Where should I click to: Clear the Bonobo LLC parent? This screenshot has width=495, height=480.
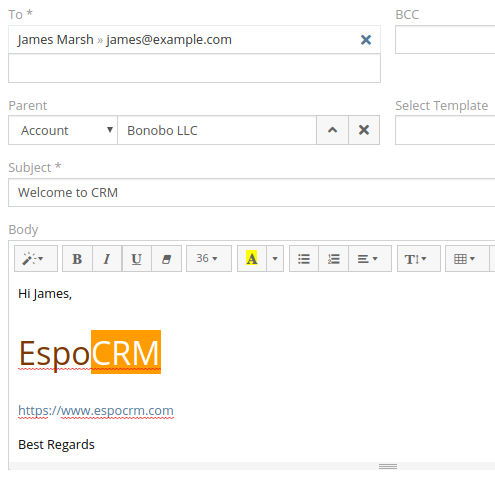[x=364, y=130]
